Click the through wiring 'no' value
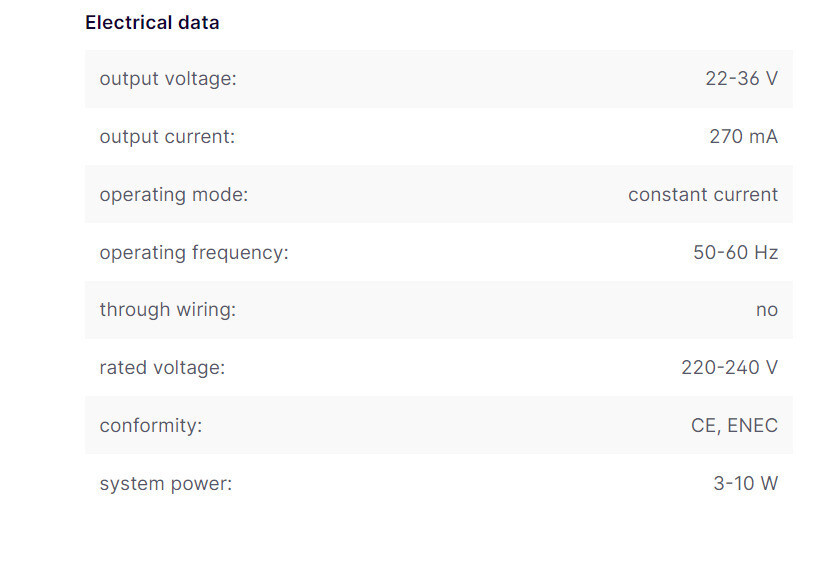This screenshot has width=837, height=563. pyautogui.click(x=767, y=311)
